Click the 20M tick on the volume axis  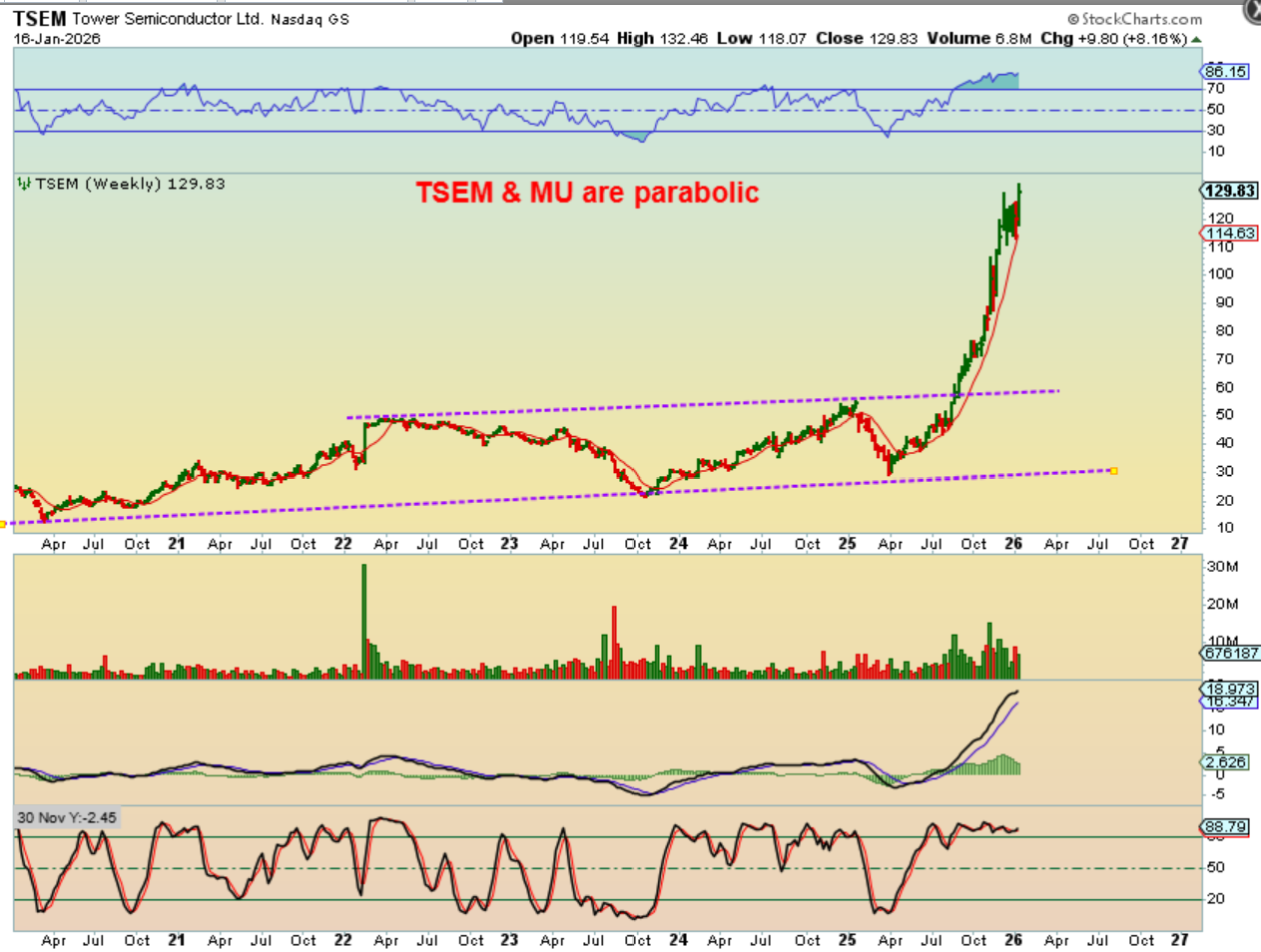(1222, 604)
